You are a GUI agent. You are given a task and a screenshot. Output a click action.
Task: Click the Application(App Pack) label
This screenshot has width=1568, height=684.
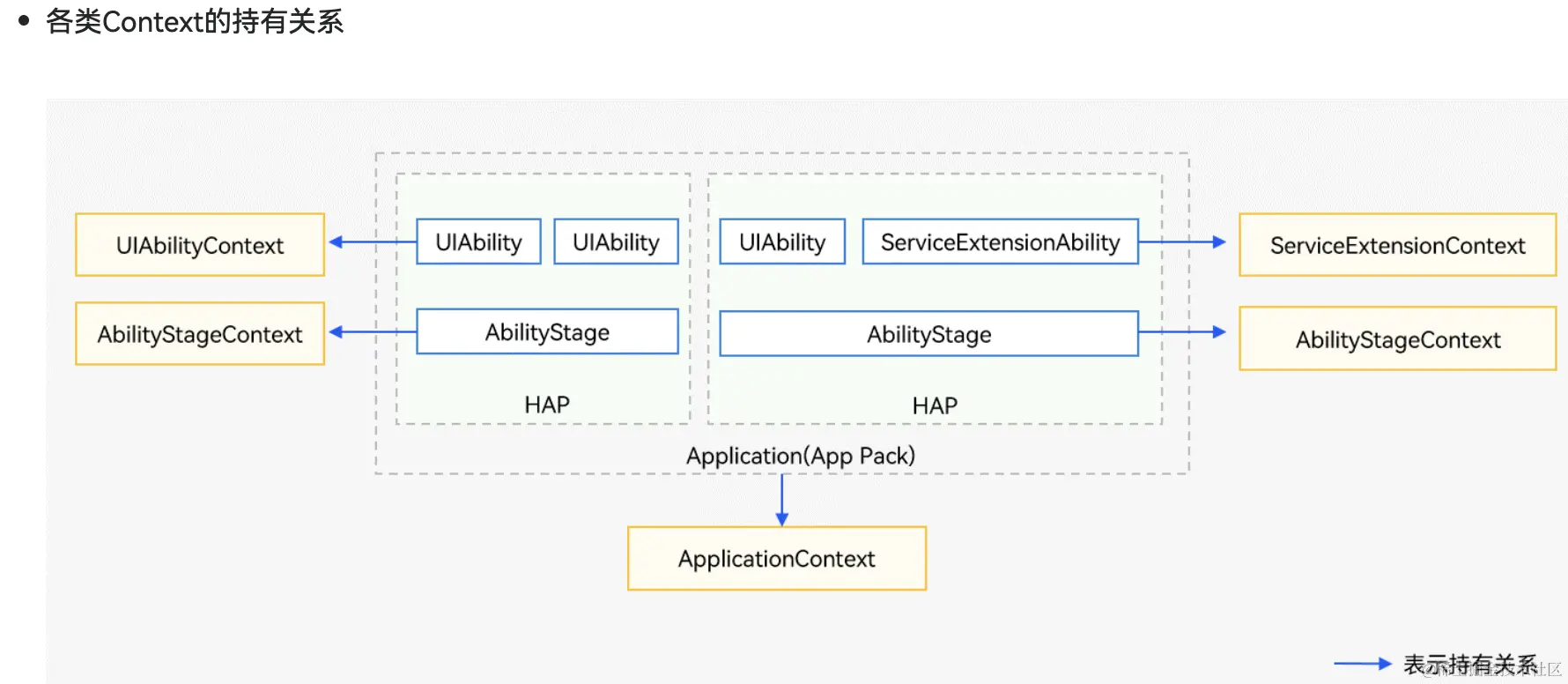coord(800,456)
